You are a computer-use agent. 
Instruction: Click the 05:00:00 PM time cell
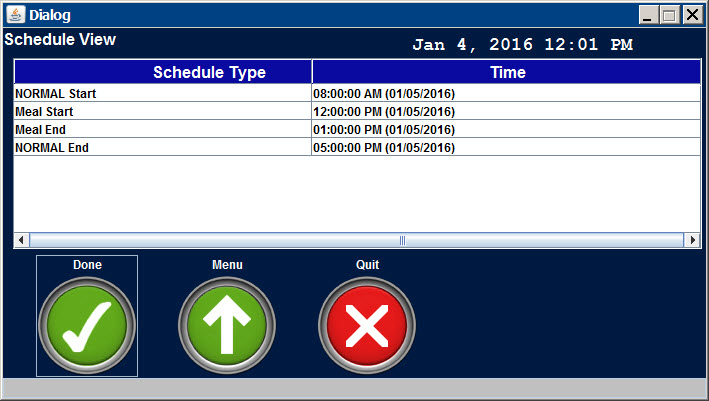click(x=505, y=147)
